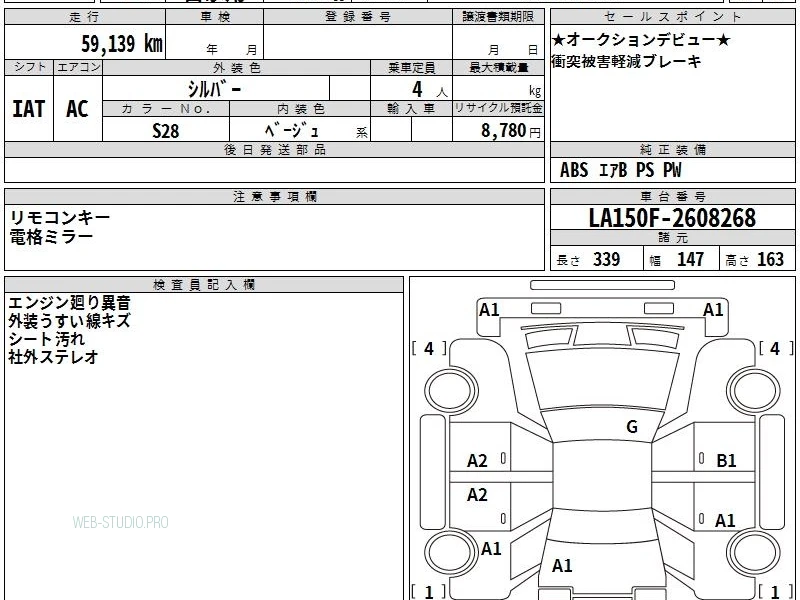Screen dimensions: 800x600
Task: Click the 譲渡書類期限 header
Action: pos(498,17)
